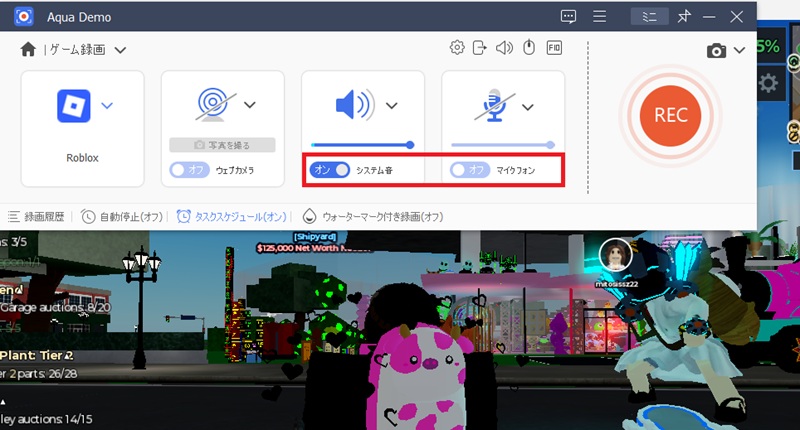Expand the ゲーム録画 mode dropdown

click(120, 50)
